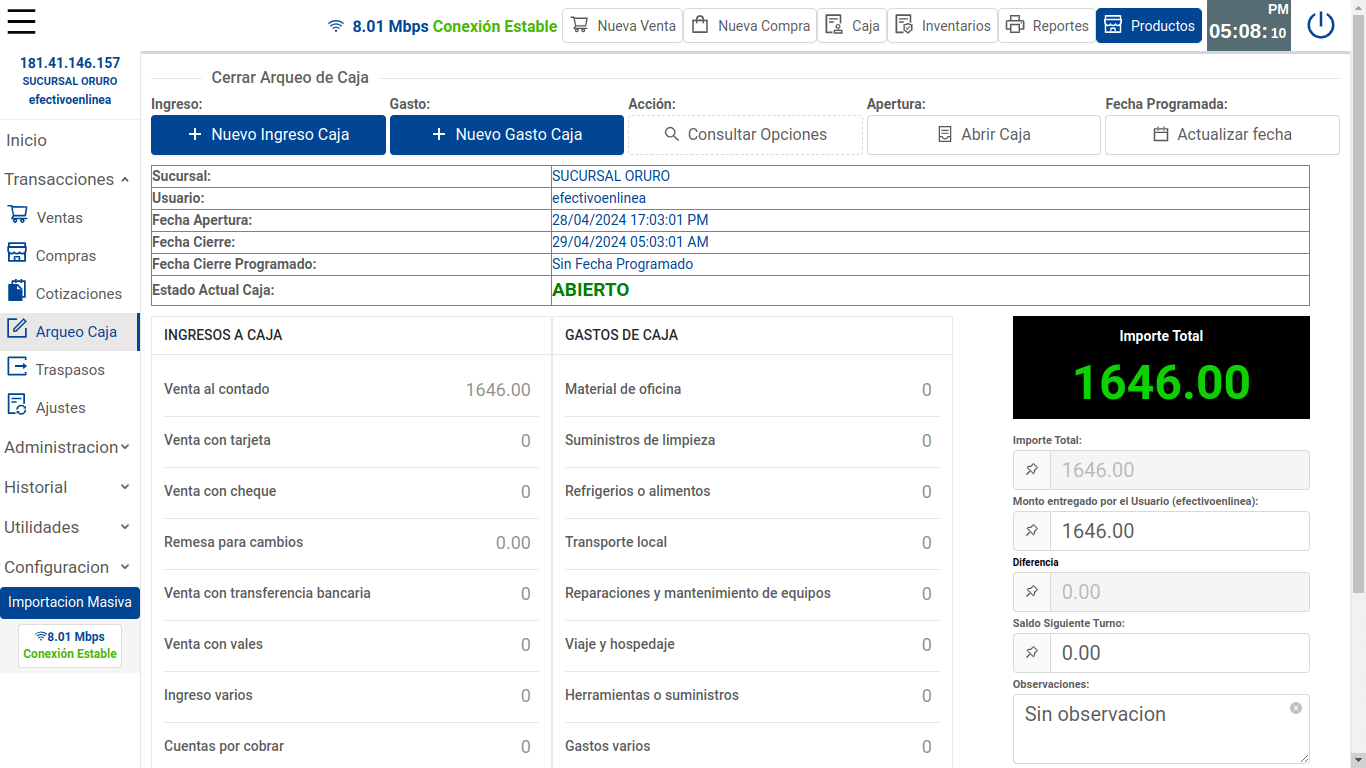Open Nueva Venta

(623, 26)
